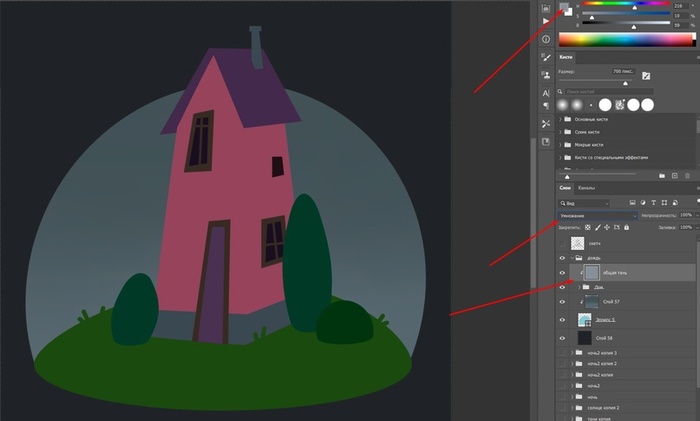Filter layers by pixel layers icon

632,203
